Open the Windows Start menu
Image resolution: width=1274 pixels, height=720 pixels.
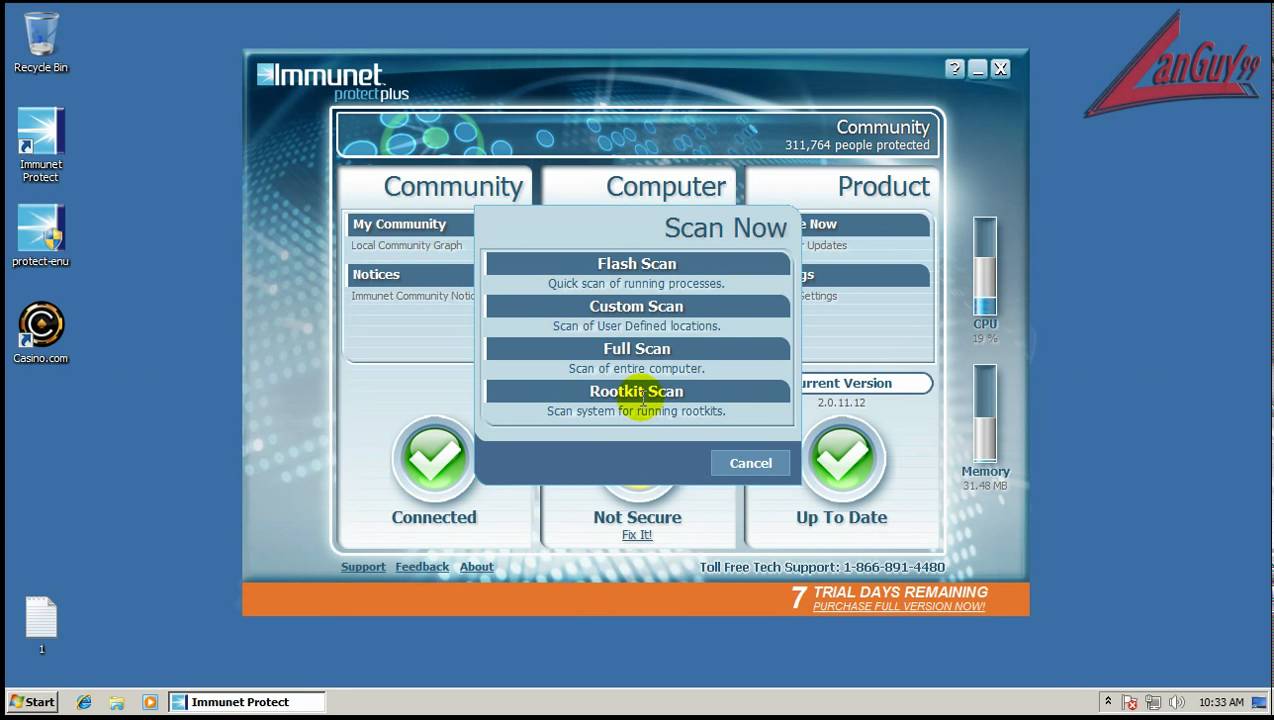click(x=32, y=702)
